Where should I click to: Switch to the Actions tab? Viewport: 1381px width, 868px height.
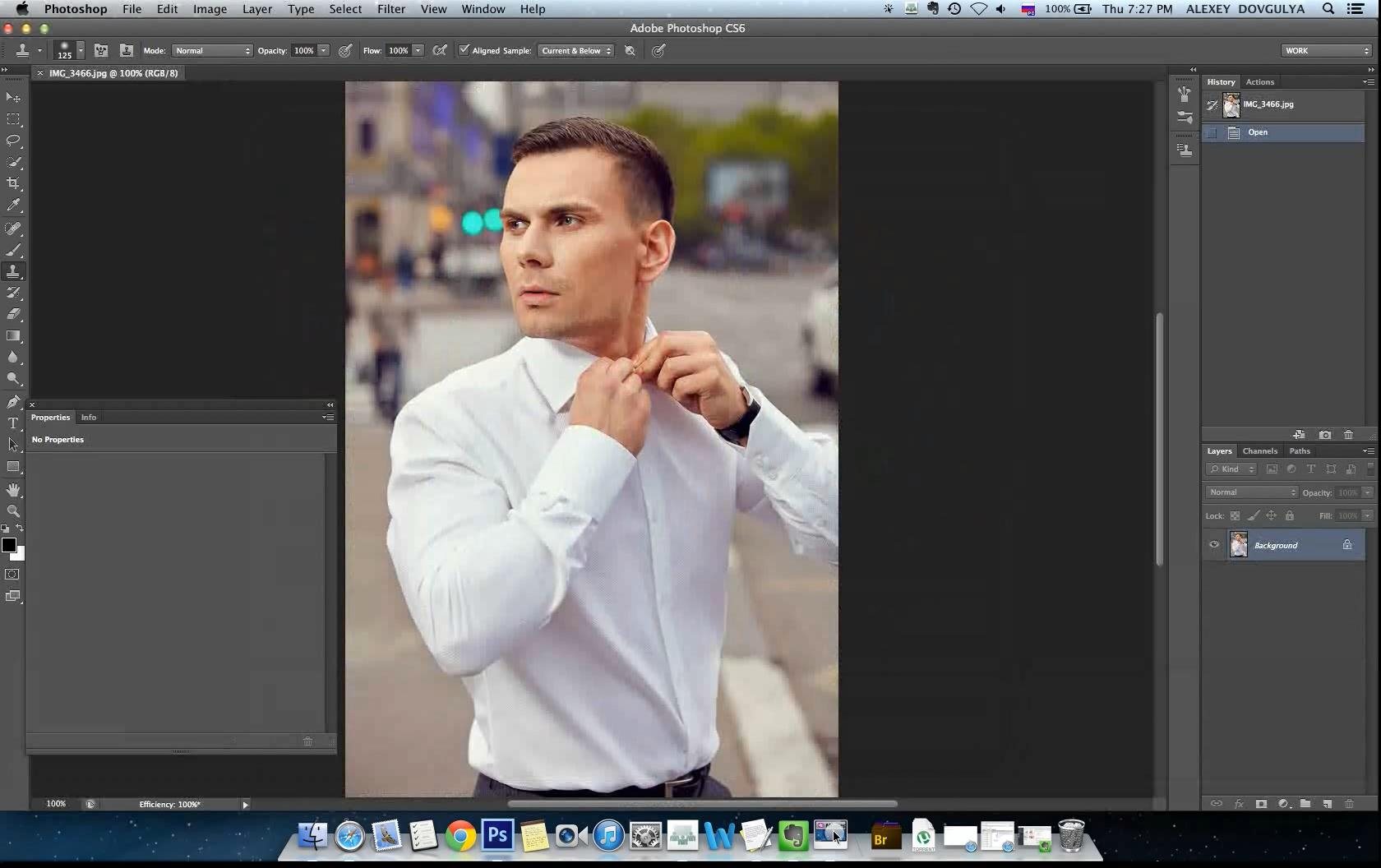click(1259, 82)
